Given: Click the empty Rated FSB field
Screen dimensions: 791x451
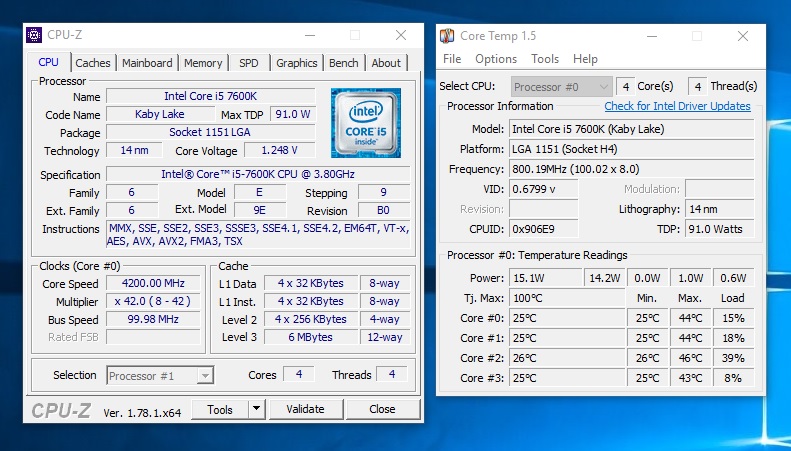Looking at the screenshot, I should (153, 337).
